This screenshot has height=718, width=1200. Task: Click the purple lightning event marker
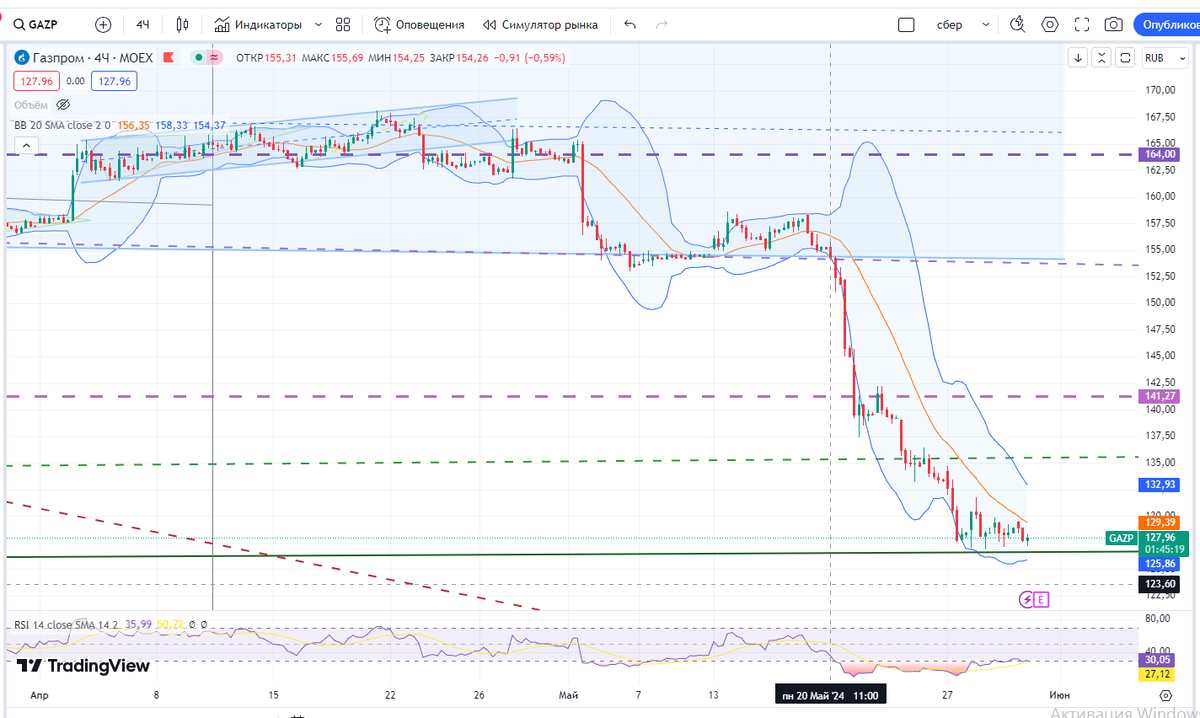[1025, 600]
